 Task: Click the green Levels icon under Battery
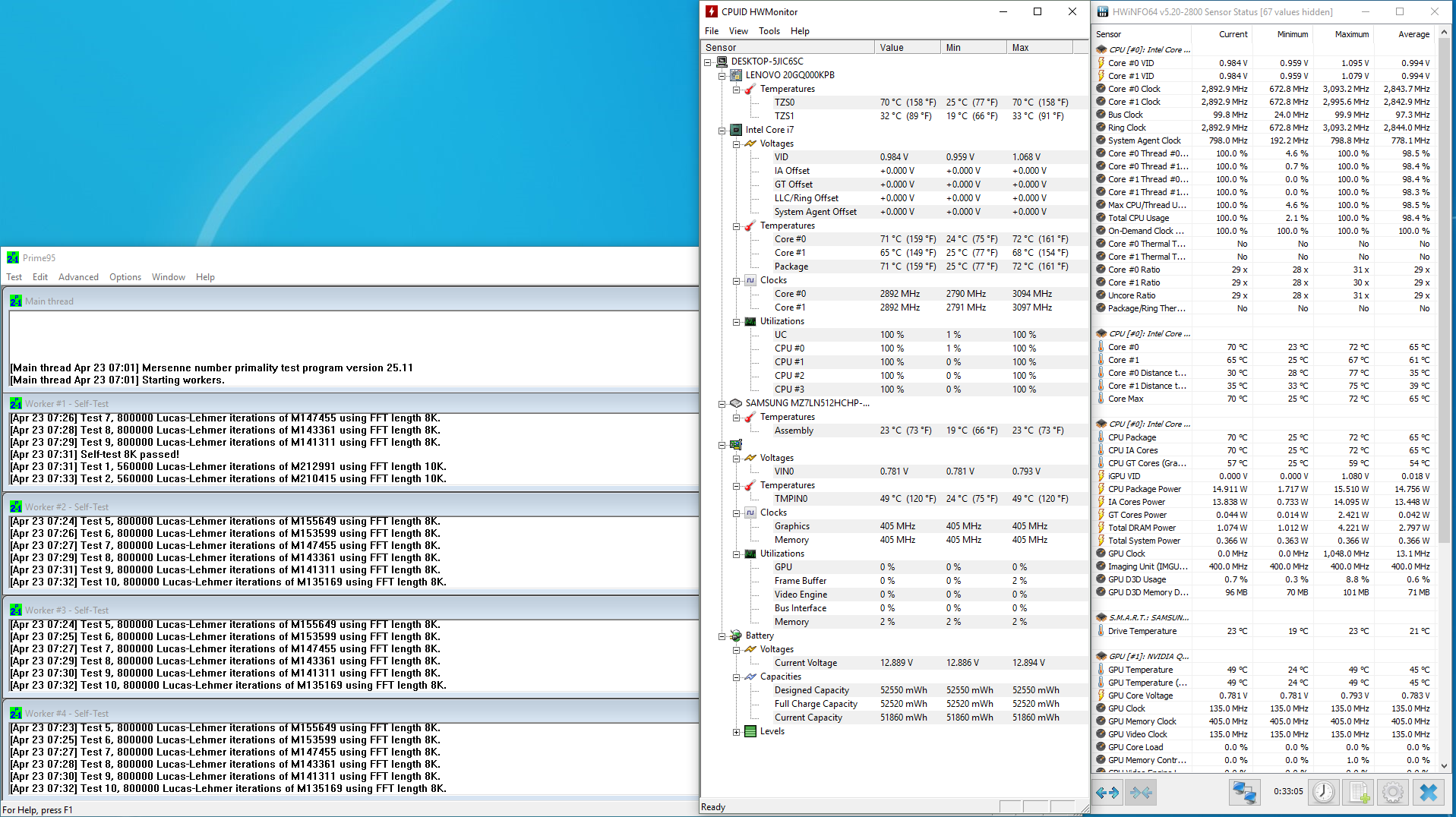click(x=750, y=731)
